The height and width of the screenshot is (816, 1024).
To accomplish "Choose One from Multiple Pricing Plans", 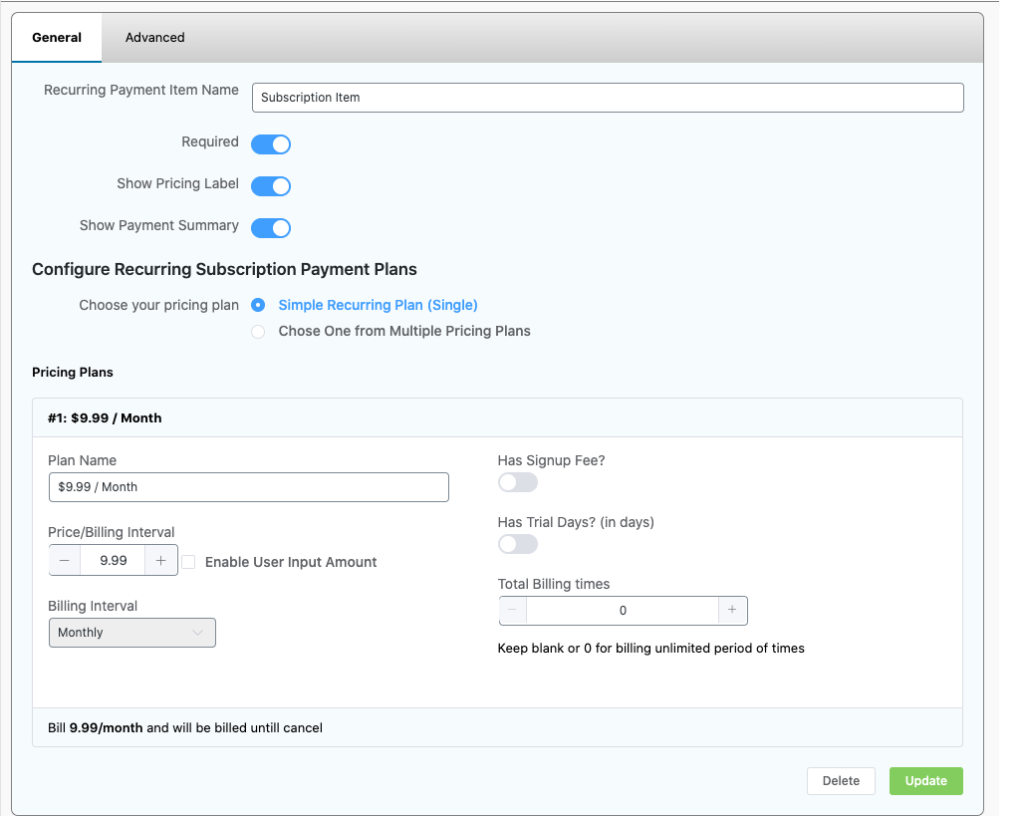I will coord(260,330).
